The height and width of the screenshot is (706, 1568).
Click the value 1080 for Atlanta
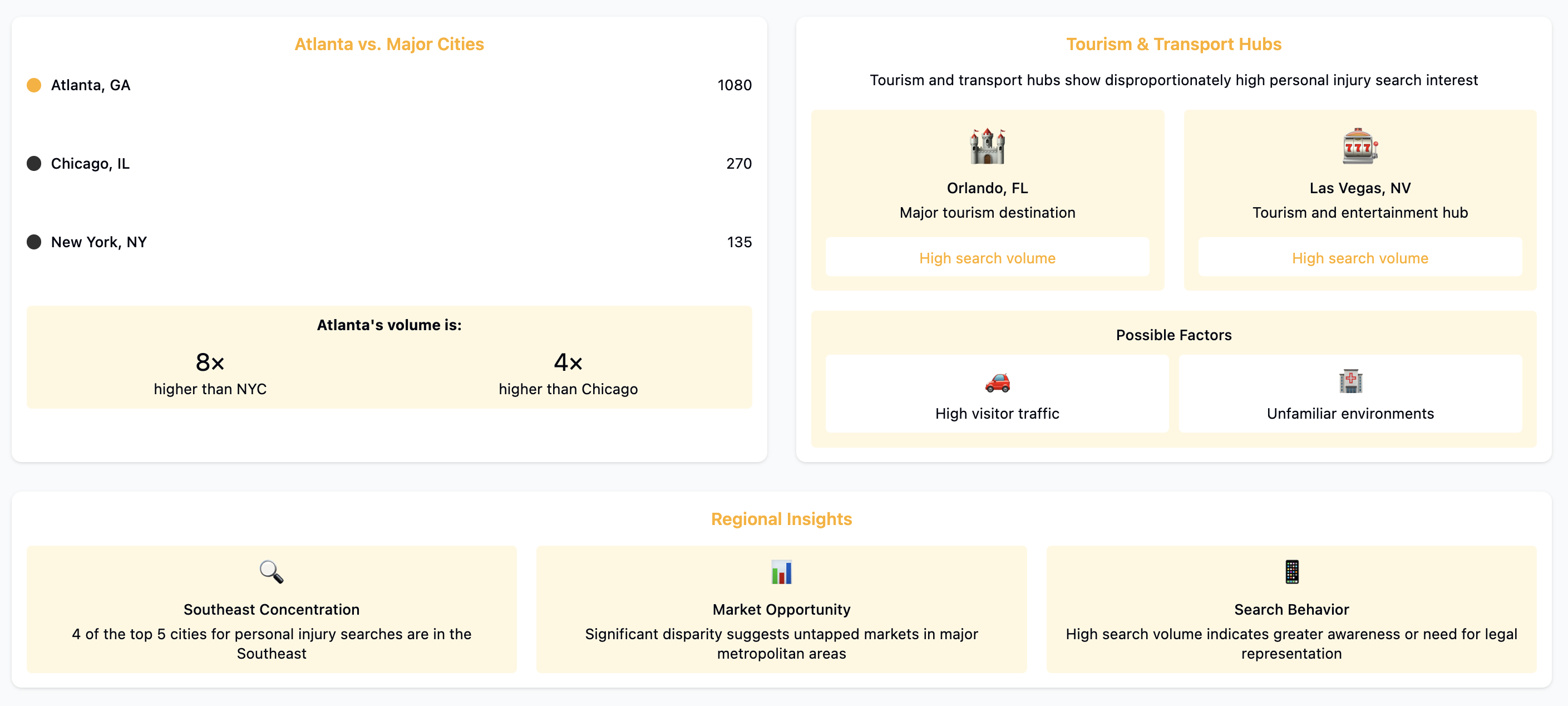[734, 85]
